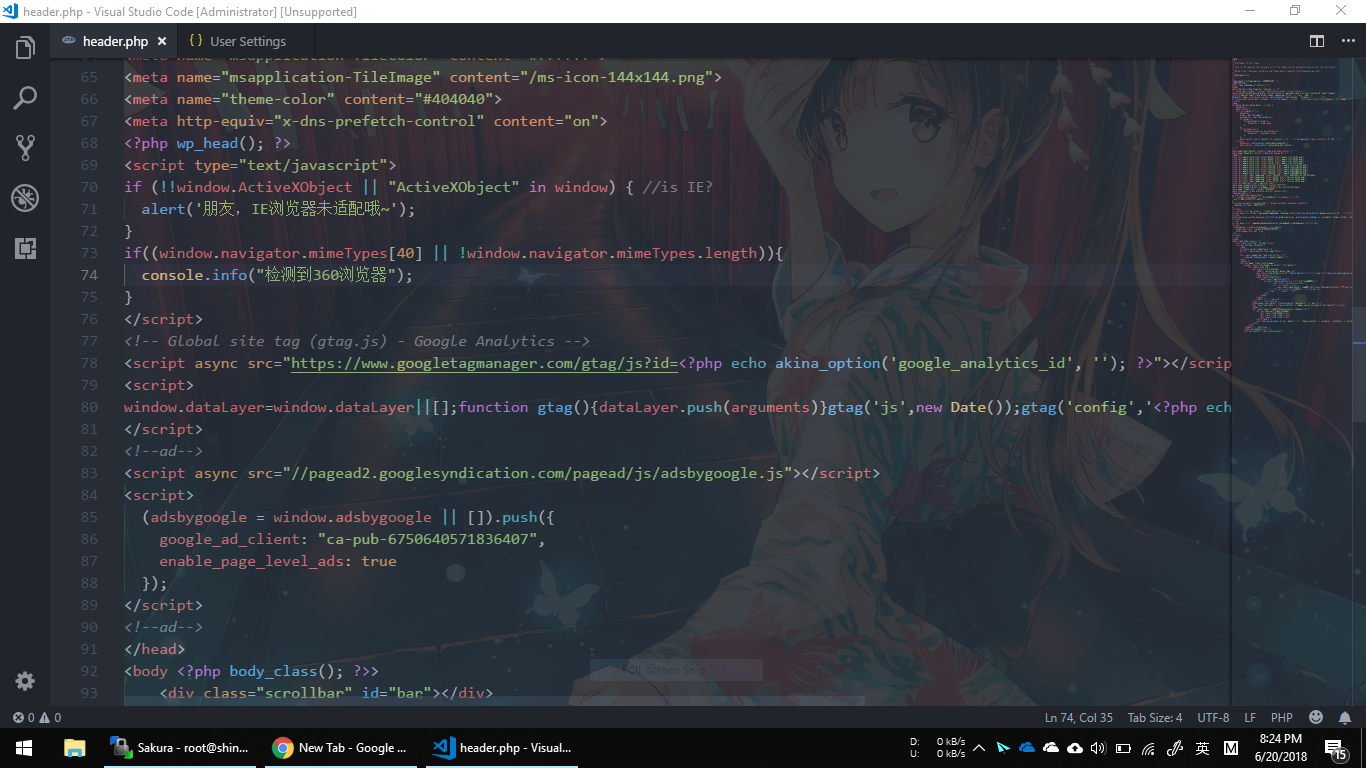Click the white OneDrive cloud tray icon
This screenshot has height=768, width=1366.
tap(1051, 747)
